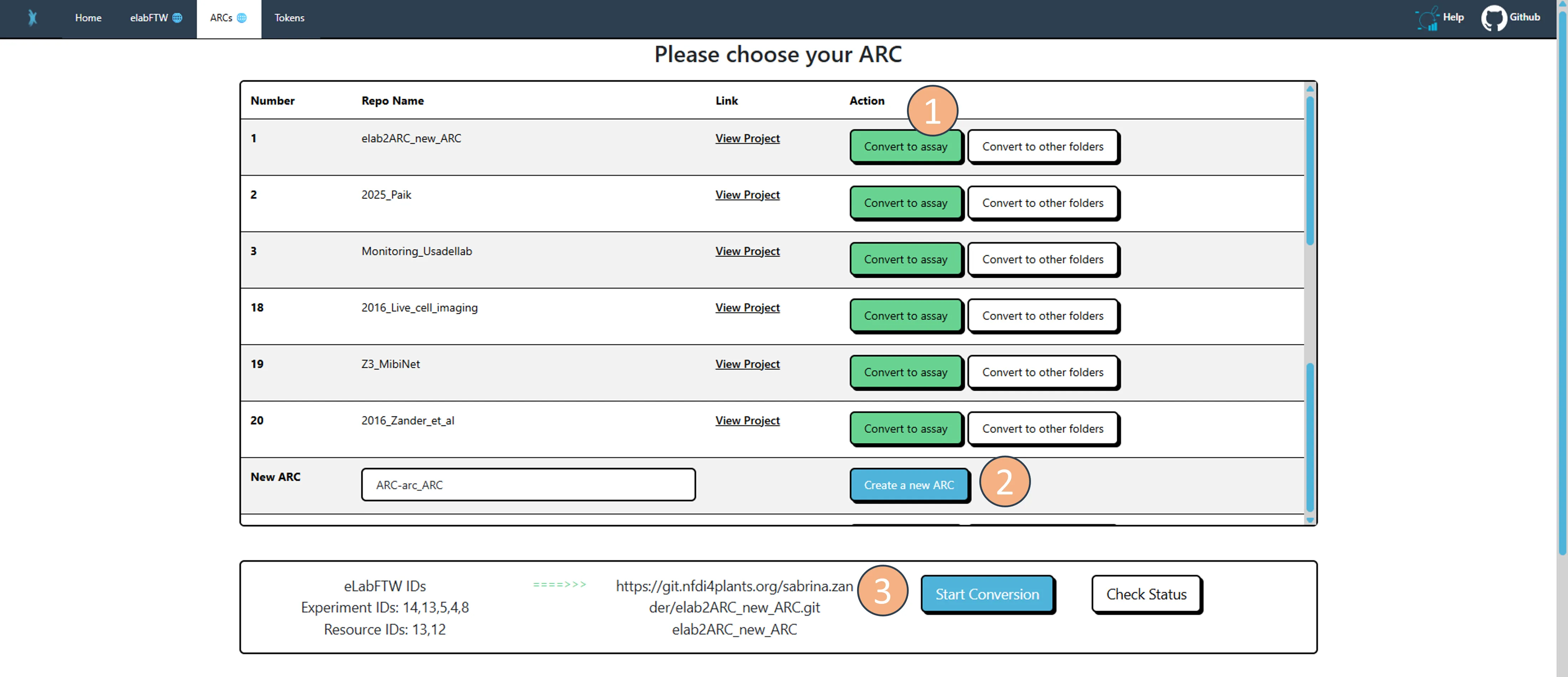Click globe icon beside ARCs
The height and width of the screenshot is (677, 1568).
[242, 18]
